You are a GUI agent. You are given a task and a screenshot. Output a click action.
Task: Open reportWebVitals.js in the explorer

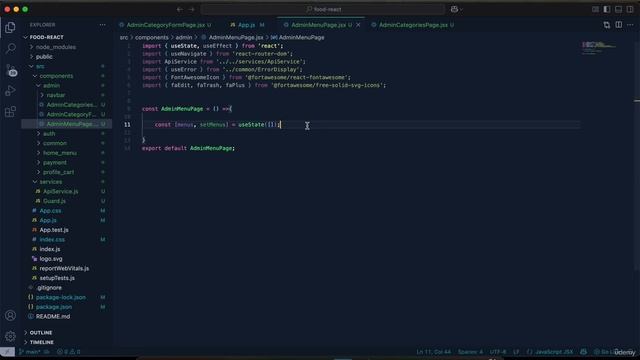point(64,268)
